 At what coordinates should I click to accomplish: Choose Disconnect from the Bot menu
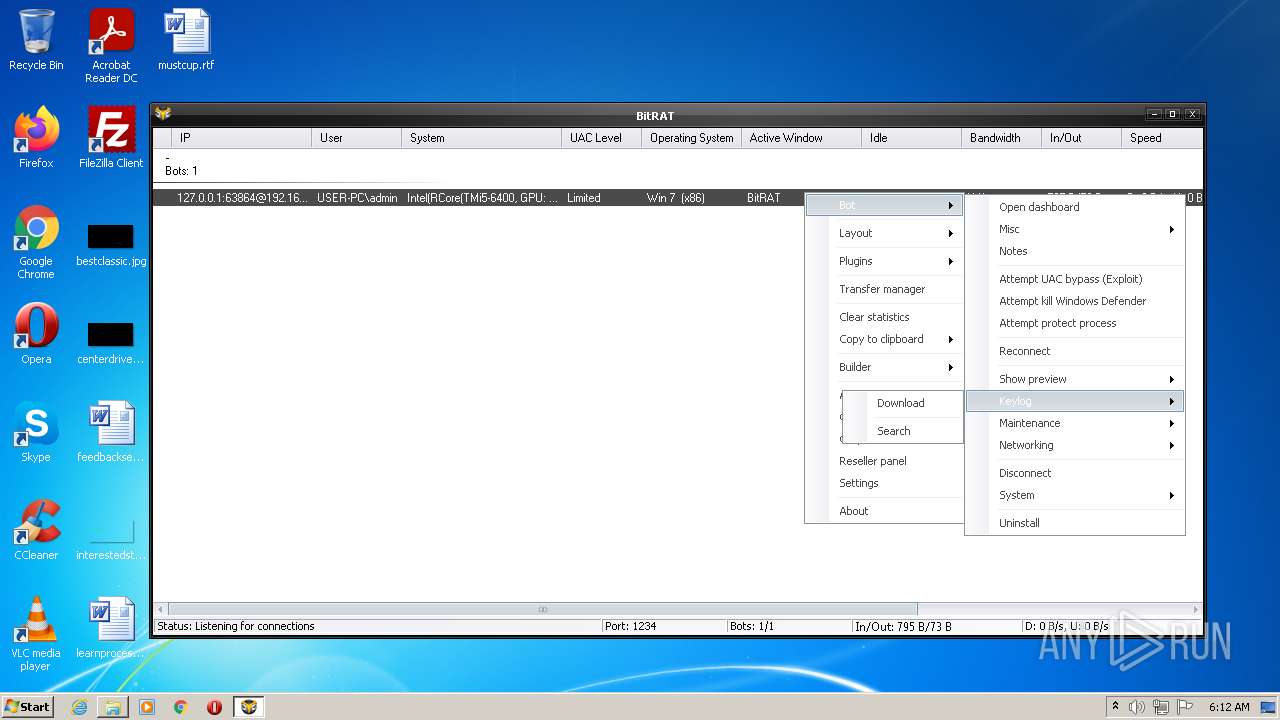(x=1075, y=473)
